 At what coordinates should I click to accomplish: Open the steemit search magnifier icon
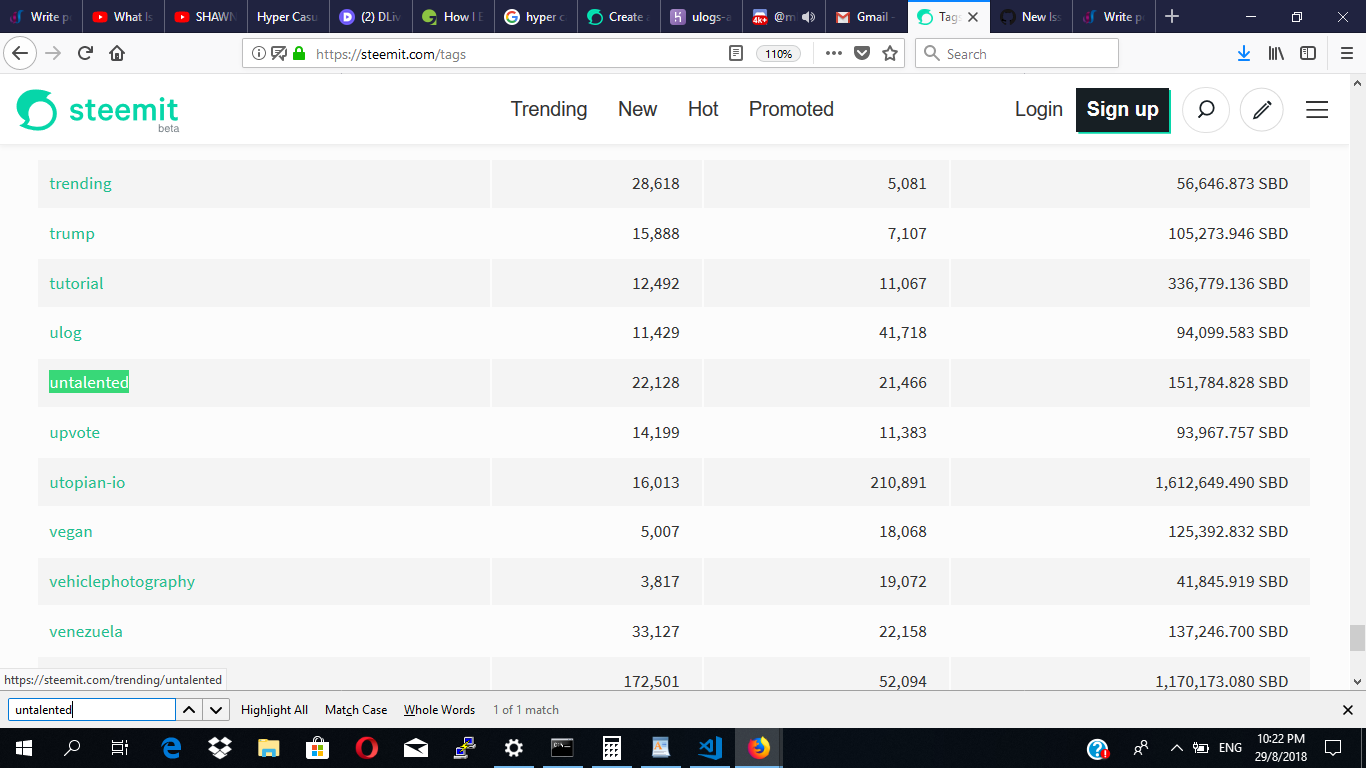tap(1206, 110)
